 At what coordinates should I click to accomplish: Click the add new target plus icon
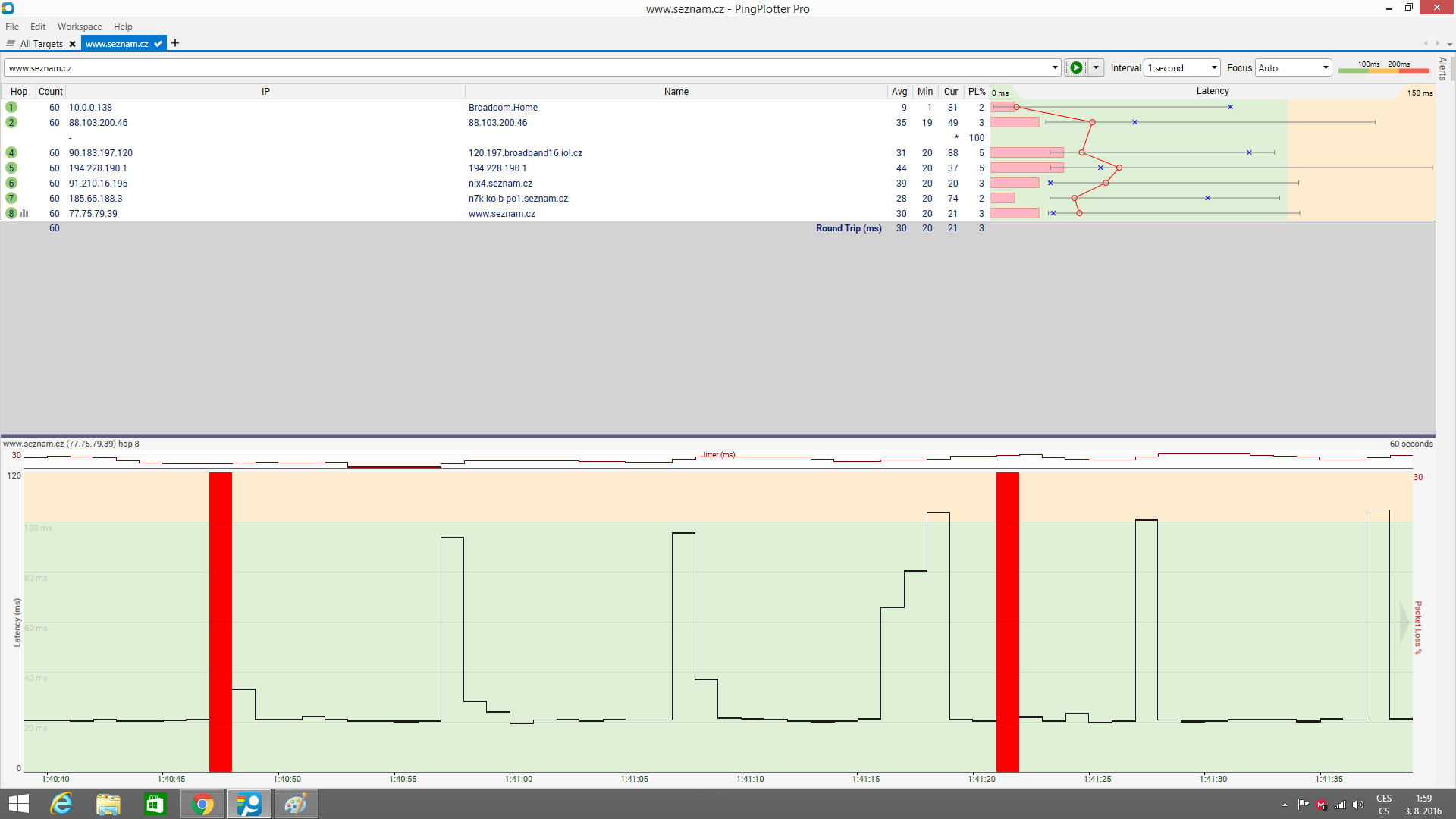(x=175, y=43)
